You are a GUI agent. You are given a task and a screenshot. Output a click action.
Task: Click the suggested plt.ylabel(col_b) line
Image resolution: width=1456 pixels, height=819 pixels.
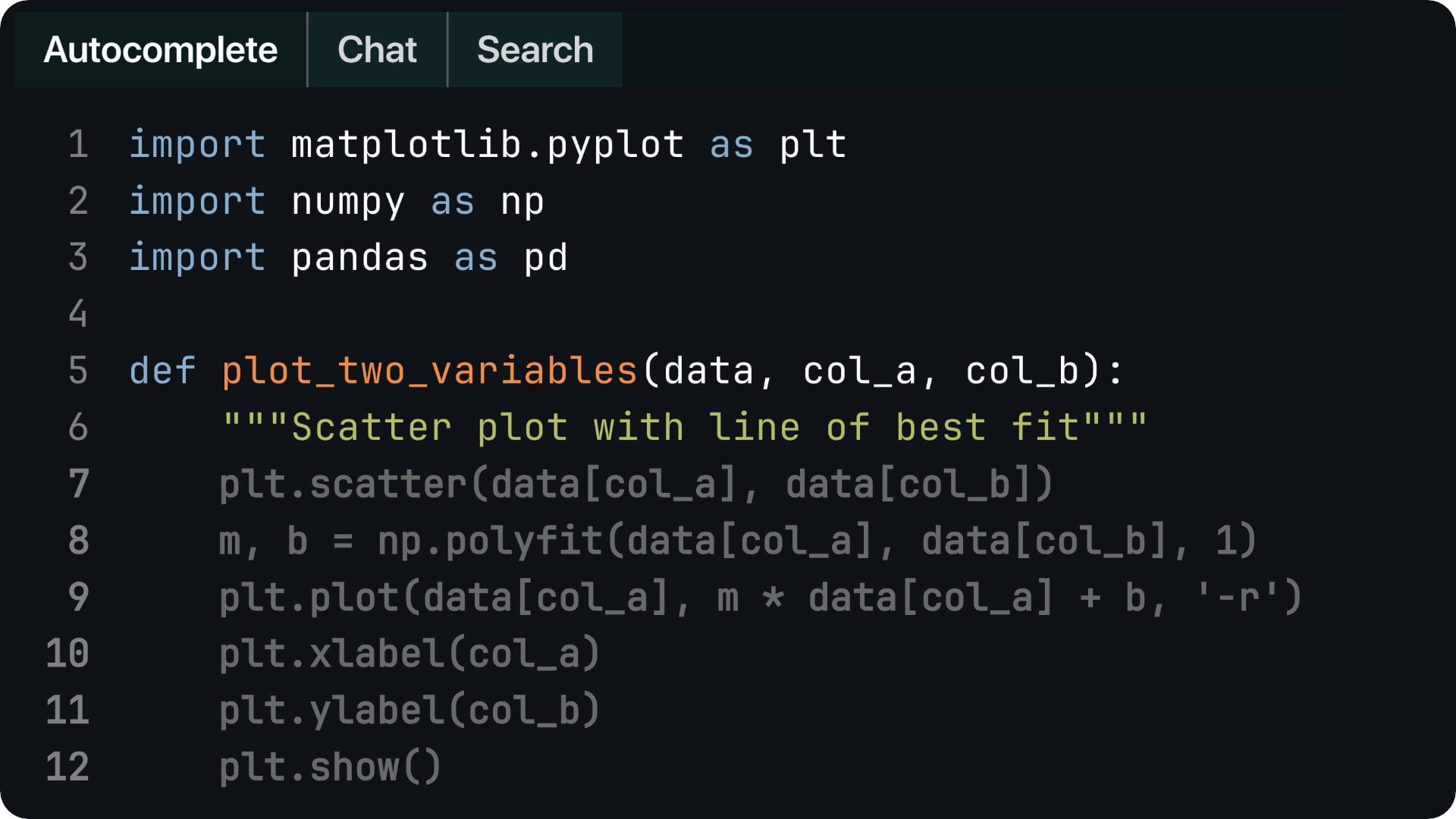point(409,711)
